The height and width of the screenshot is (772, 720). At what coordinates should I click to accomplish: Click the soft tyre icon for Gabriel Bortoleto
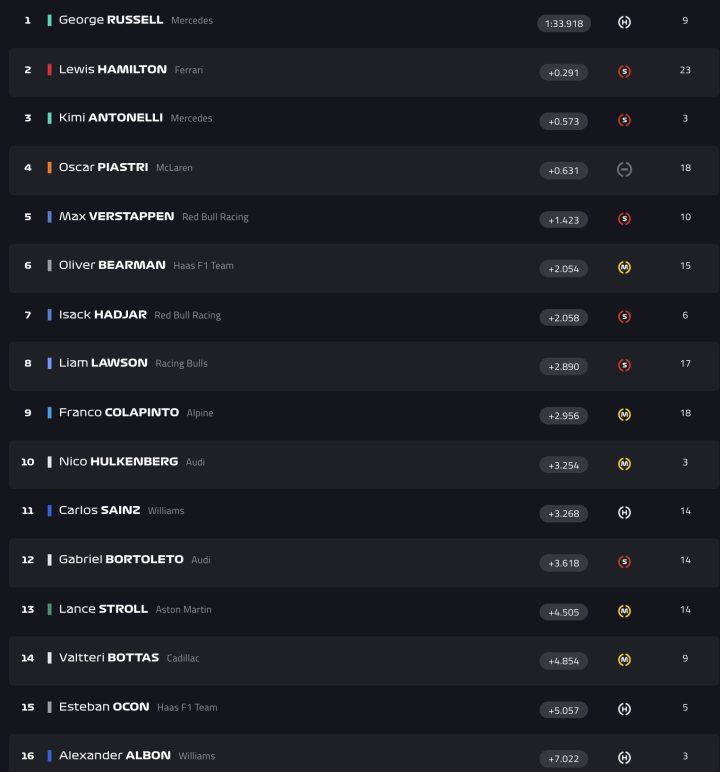(624, 561)
